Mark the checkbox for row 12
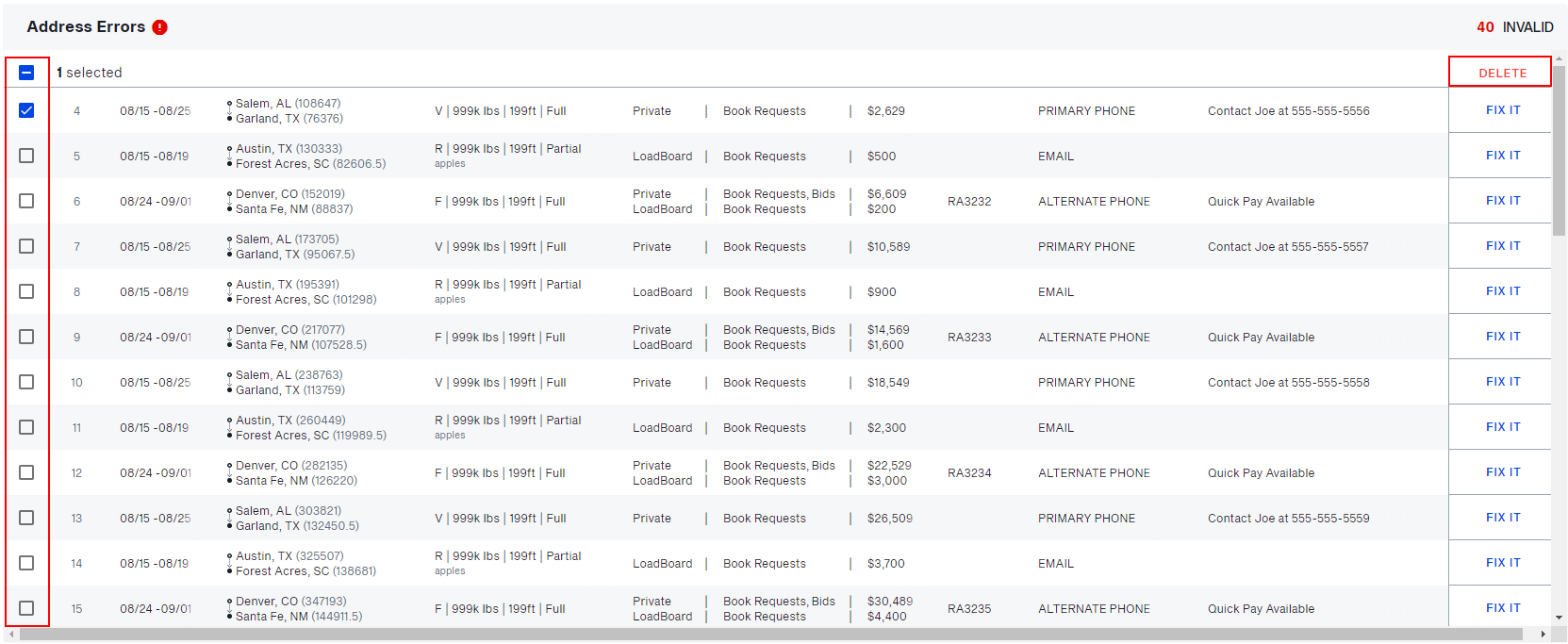Viewport: 1568px width, 644px height. tap(26, 472)
